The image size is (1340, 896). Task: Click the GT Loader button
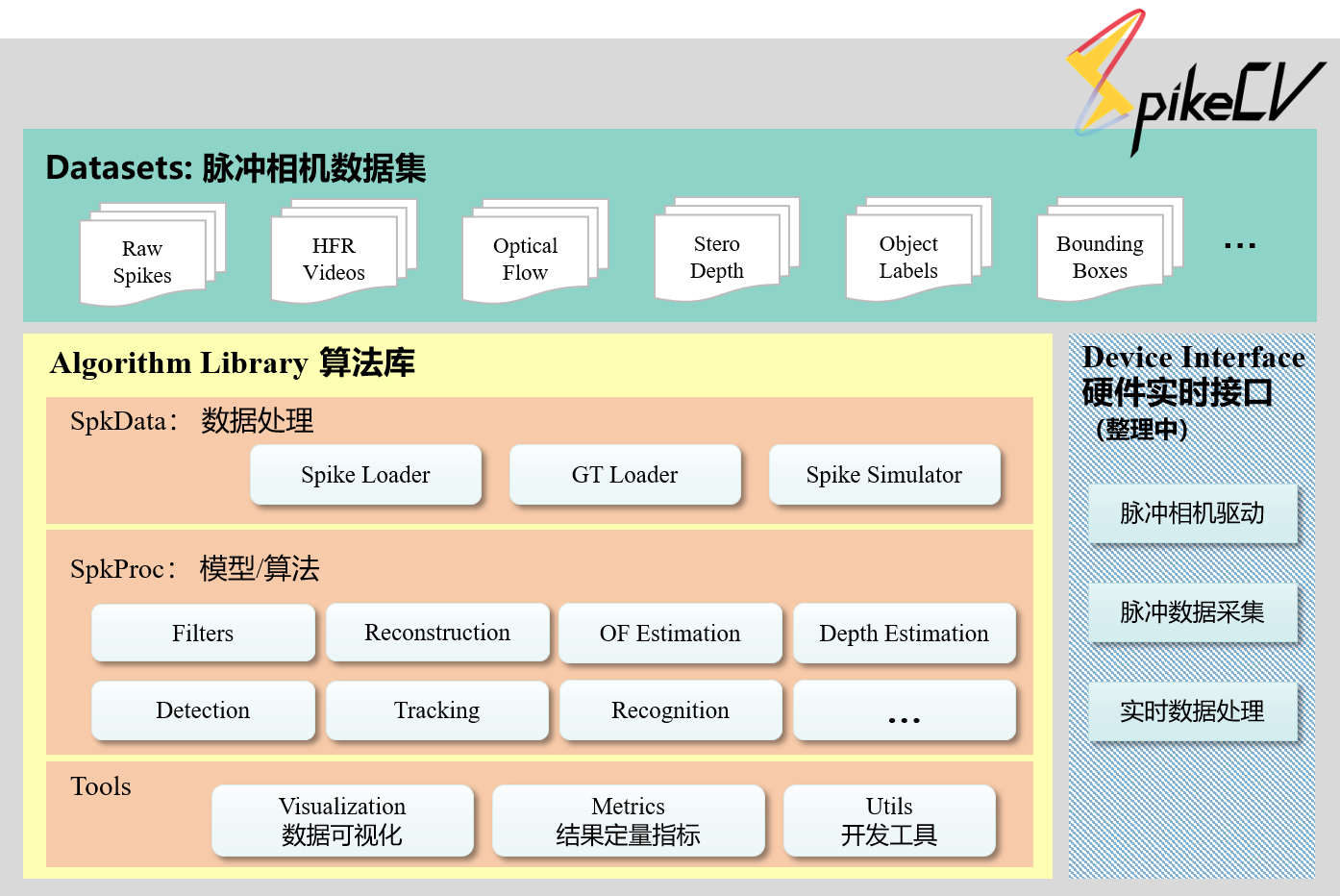[625, 475]
